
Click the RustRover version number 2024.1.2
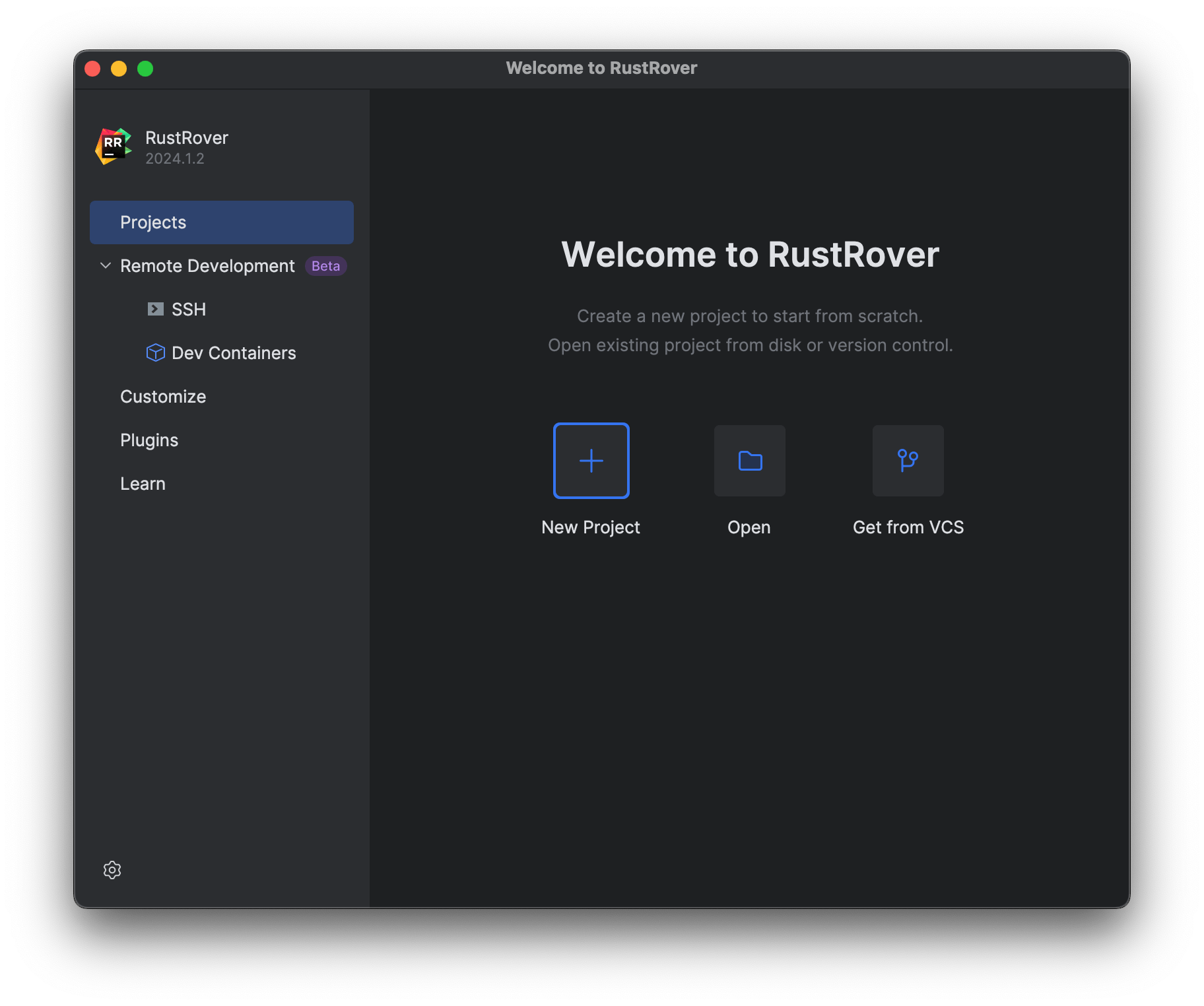tap(175, 158)
